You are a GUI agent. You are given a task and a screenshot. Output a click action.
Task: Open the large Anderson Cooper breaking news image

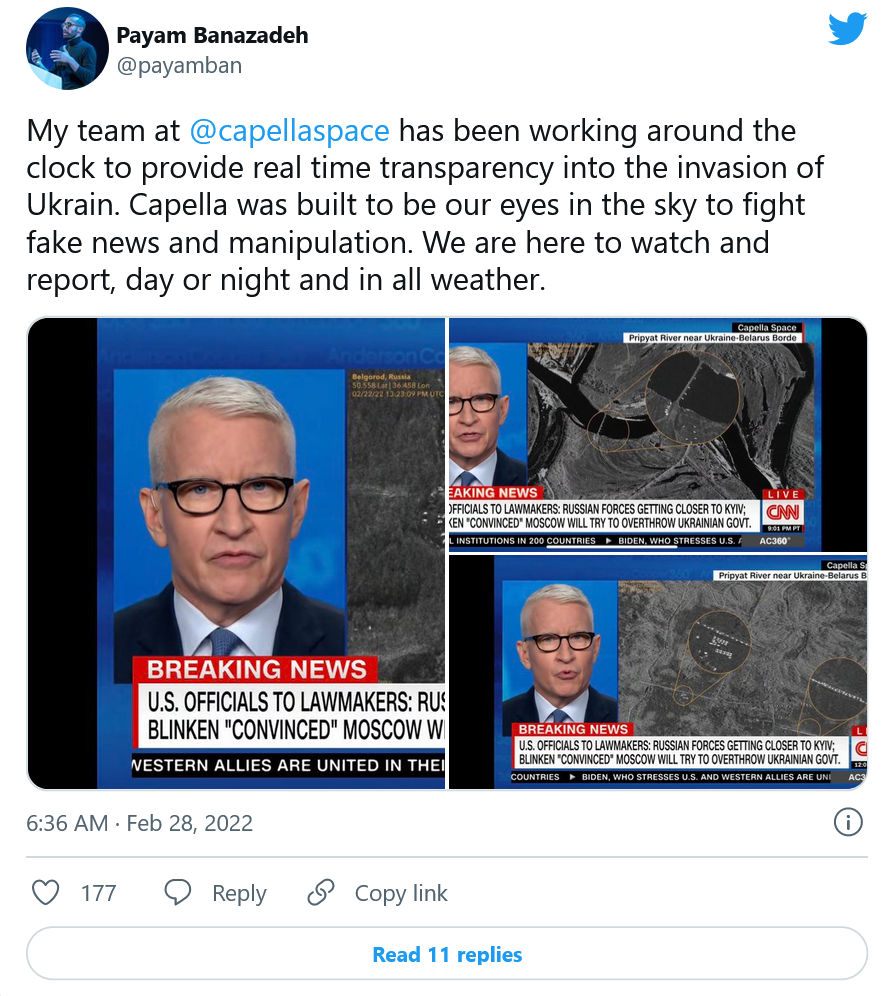tap(236, 553)
